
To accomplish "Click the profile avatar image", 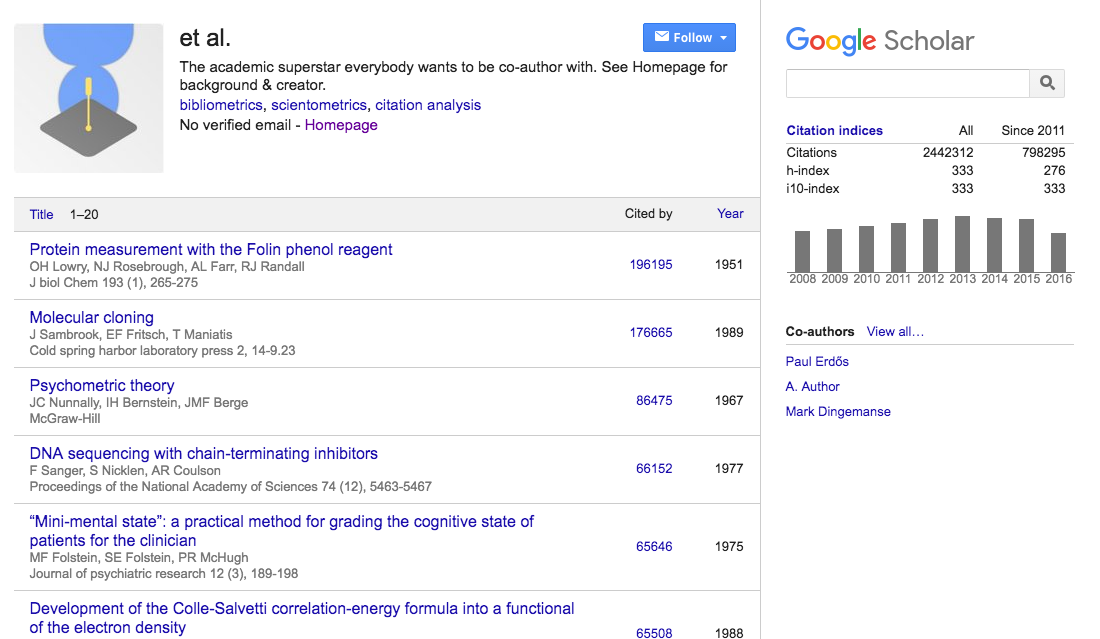I will (x=89, y=98).
